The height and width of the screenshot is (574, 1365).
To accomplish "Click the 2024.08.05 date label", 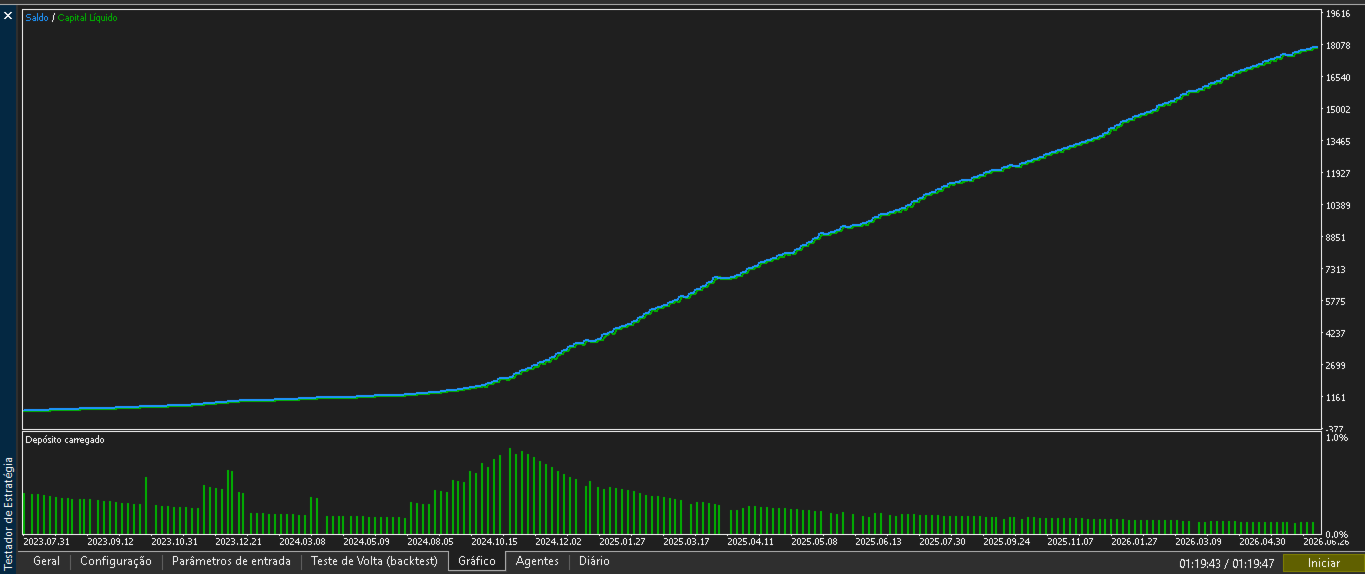I will pyautogui.click(x=430, y=542).
